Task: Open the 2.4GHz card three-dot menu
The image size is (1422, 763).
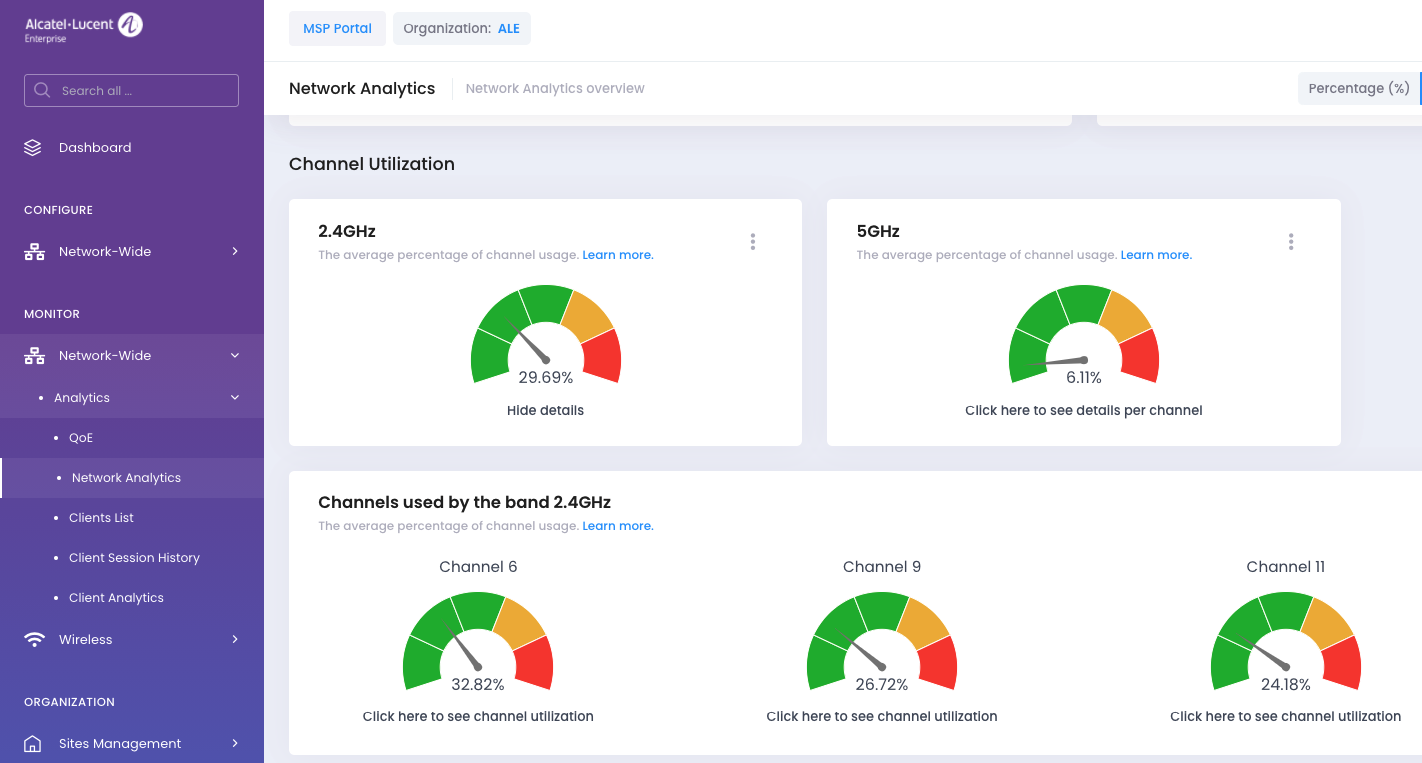Action: coord(753,241)
